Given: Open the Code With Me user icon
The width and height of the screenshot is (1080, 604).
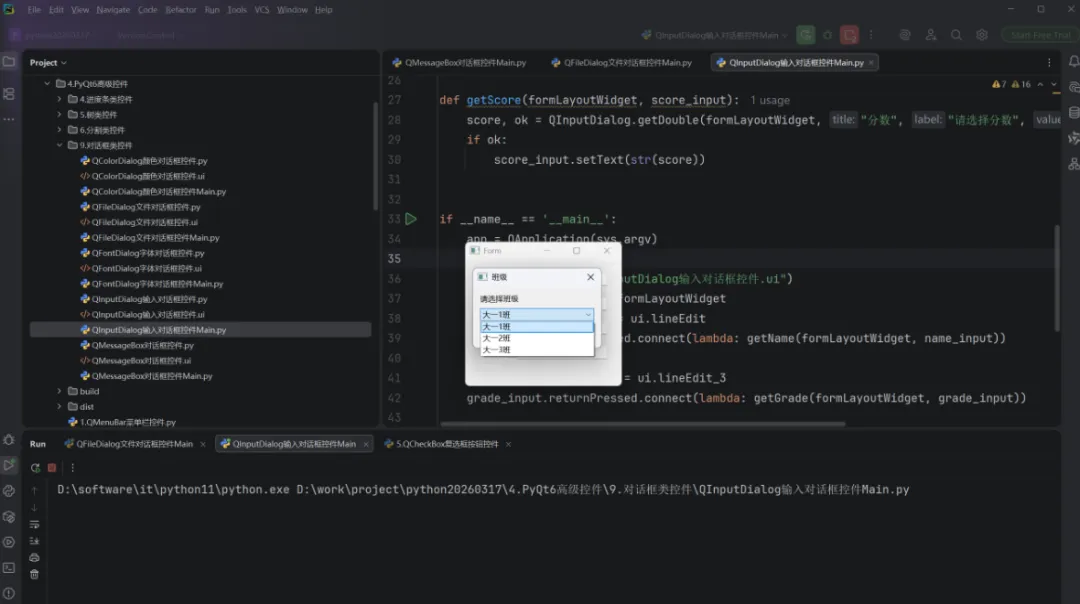Looking at the screenshot, I should click(931, 35).
